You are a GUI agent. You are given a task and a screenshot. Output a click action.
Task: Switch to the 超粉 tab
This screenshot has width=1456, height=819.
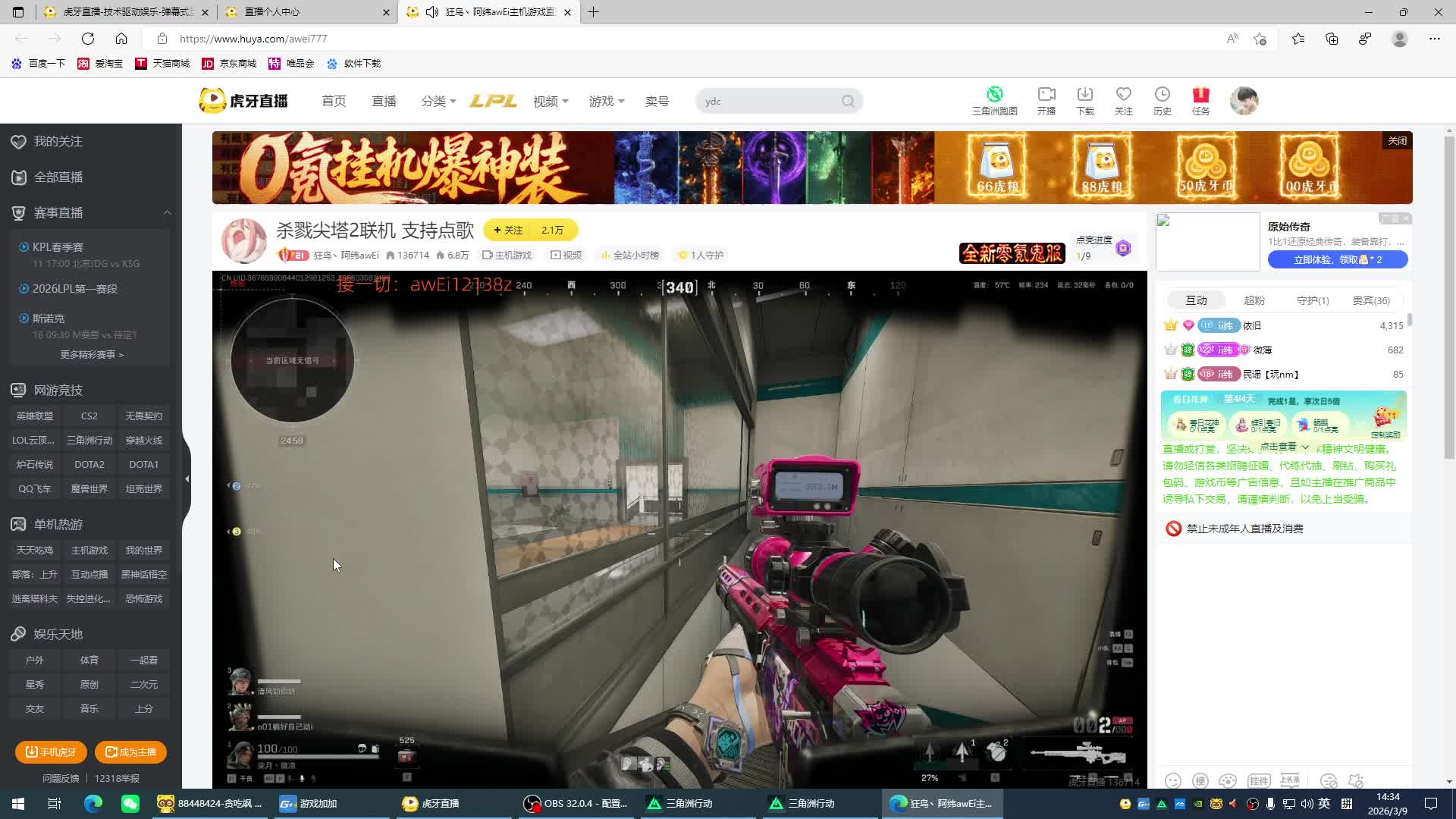(x=1254, y=300)
